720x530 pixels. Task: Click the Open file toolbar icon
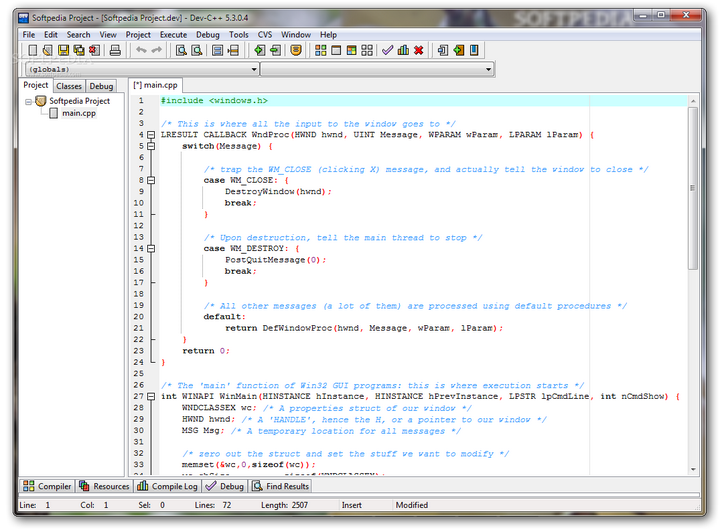coord(48,50)
